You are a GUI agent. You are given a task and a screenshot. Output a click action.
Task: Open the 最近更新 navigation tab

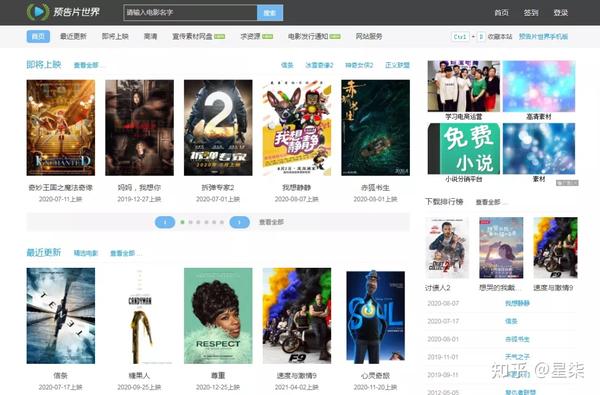pos(73,36)
